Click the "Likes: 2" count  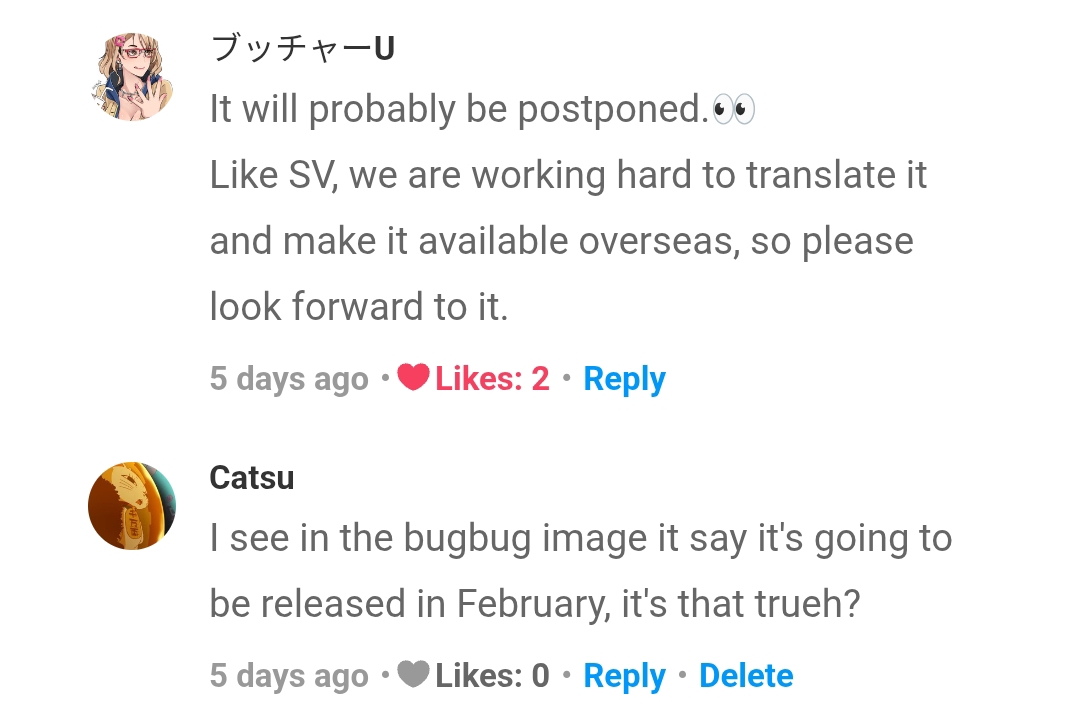[492, 379]
